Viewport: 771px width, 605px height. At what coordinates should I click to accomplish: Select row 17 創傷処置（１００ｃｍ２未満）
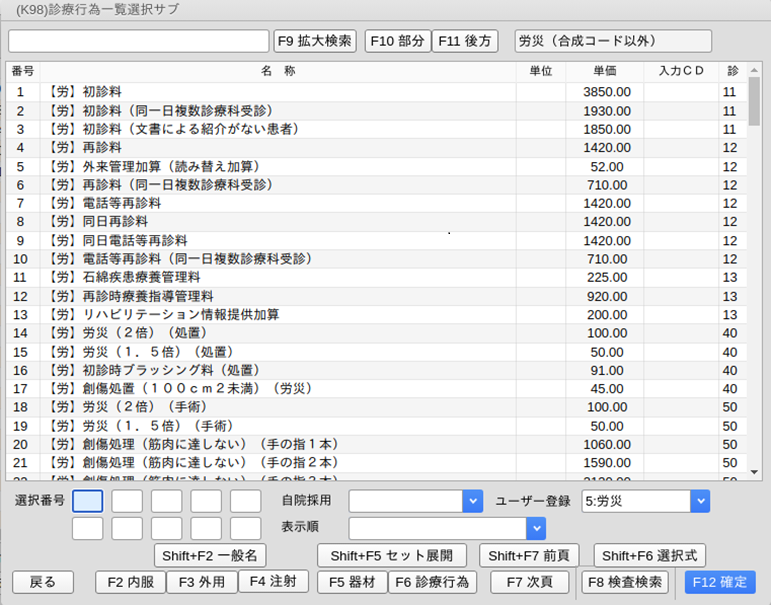pyautogui.click(x=280, y=388)
